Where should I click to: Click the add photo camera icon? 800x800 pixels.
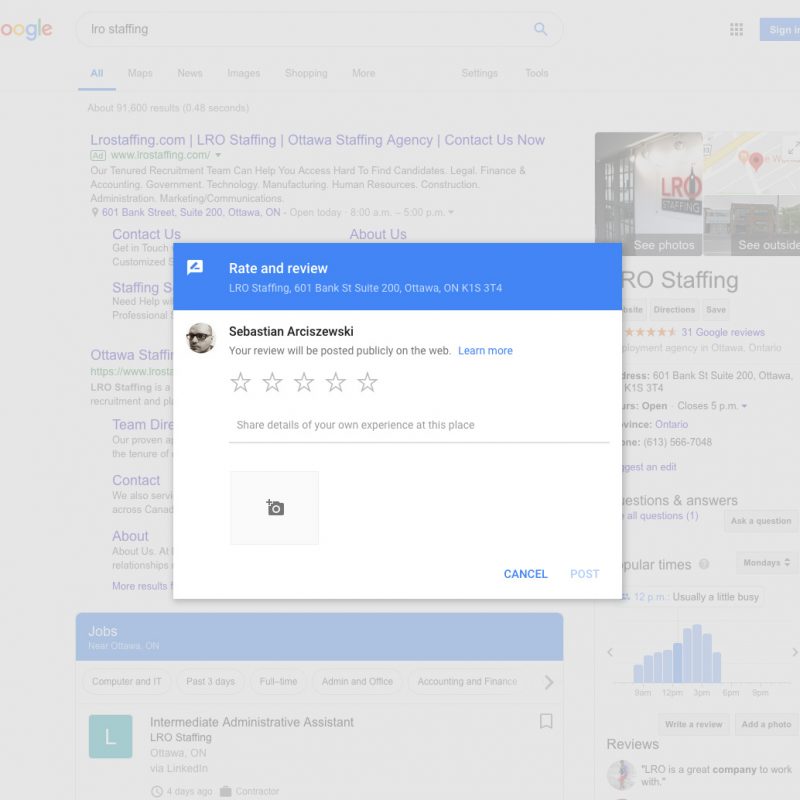[275, 508]
